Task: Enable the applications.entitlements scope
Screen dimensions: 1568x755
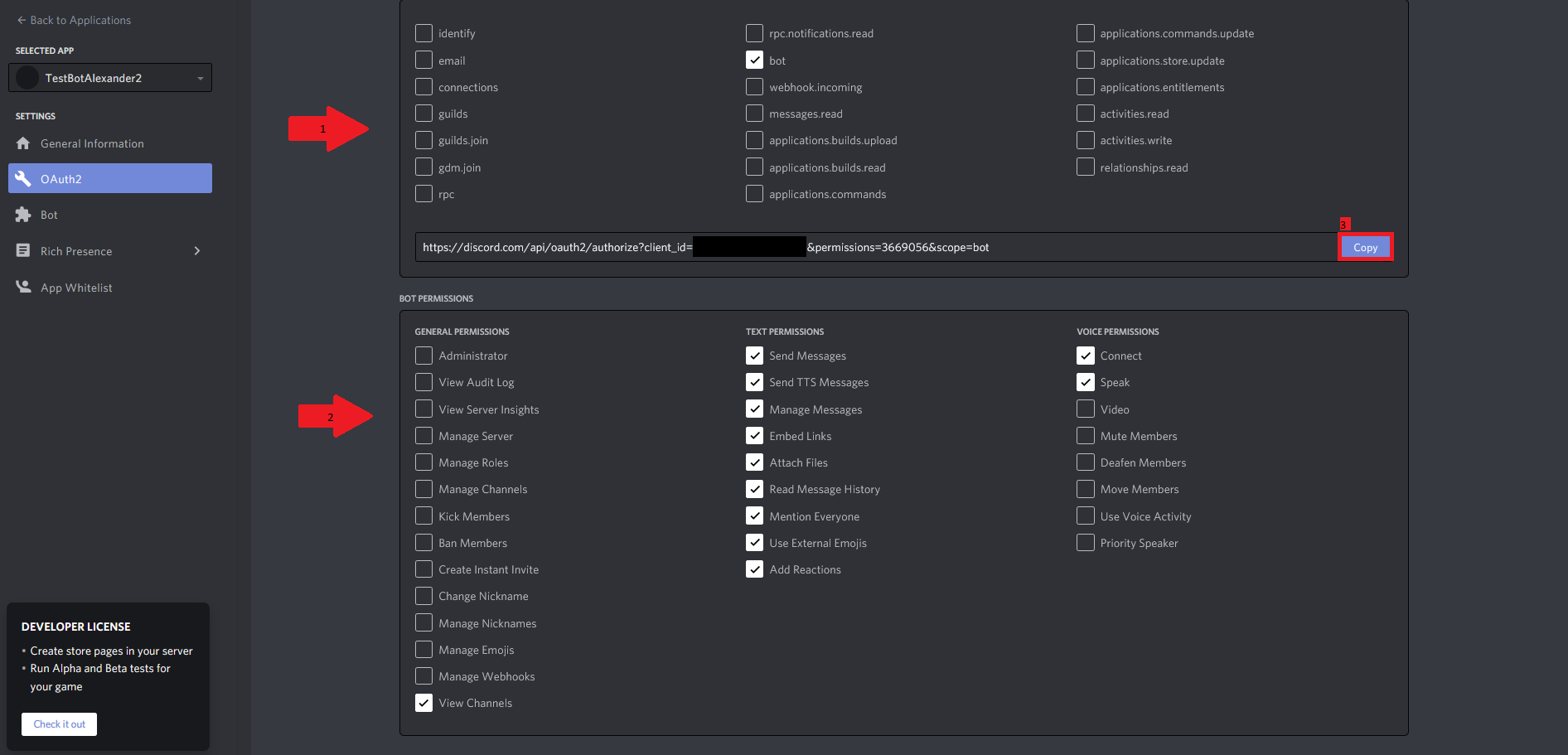Action: pyautogui.click(x=1085, y=86)
